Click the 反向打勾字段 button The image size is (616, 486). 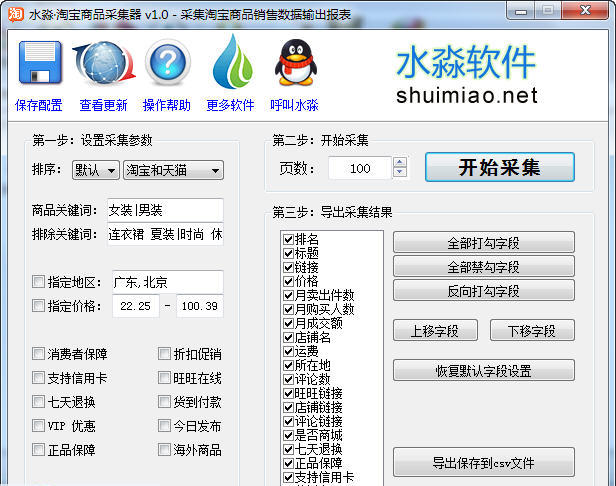click(x=484, y=290)
